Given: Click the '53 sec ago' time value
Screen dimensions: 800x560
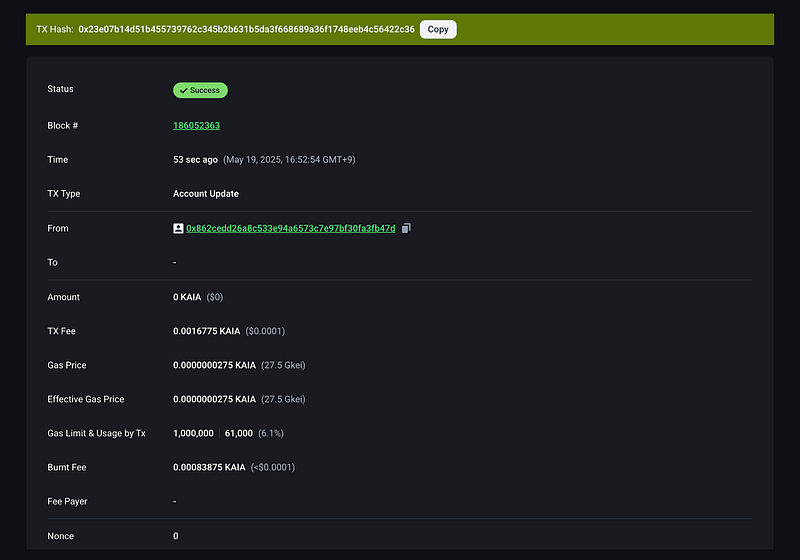Looking at the screenshot, I should pos(195,160).
